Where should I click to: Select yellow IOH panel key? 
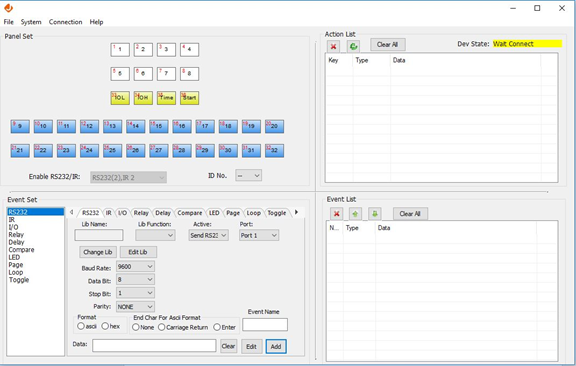pos(143,98)
